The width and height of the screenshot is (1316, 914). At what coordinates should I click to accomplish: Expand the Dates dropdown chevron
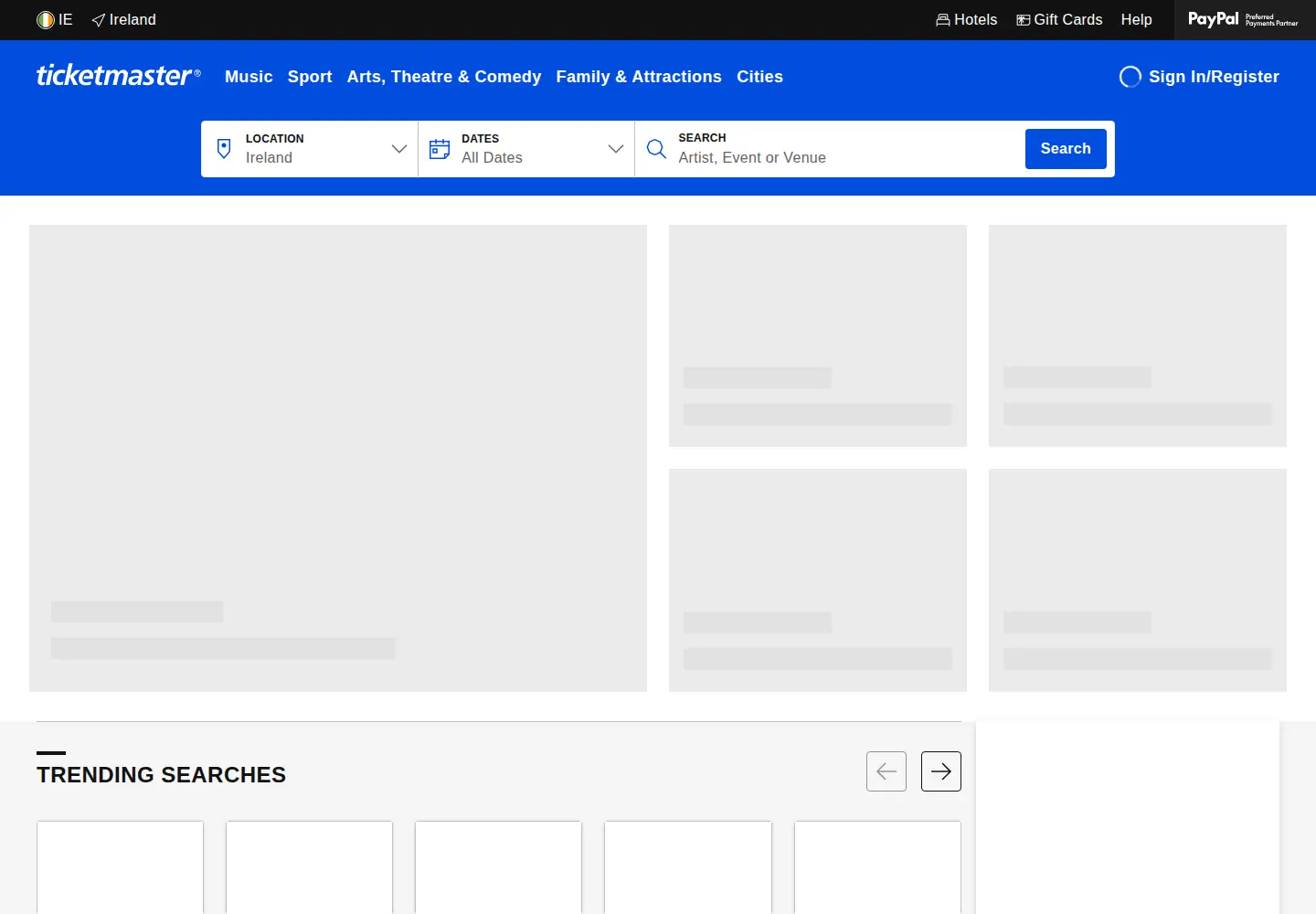[616, 149]
